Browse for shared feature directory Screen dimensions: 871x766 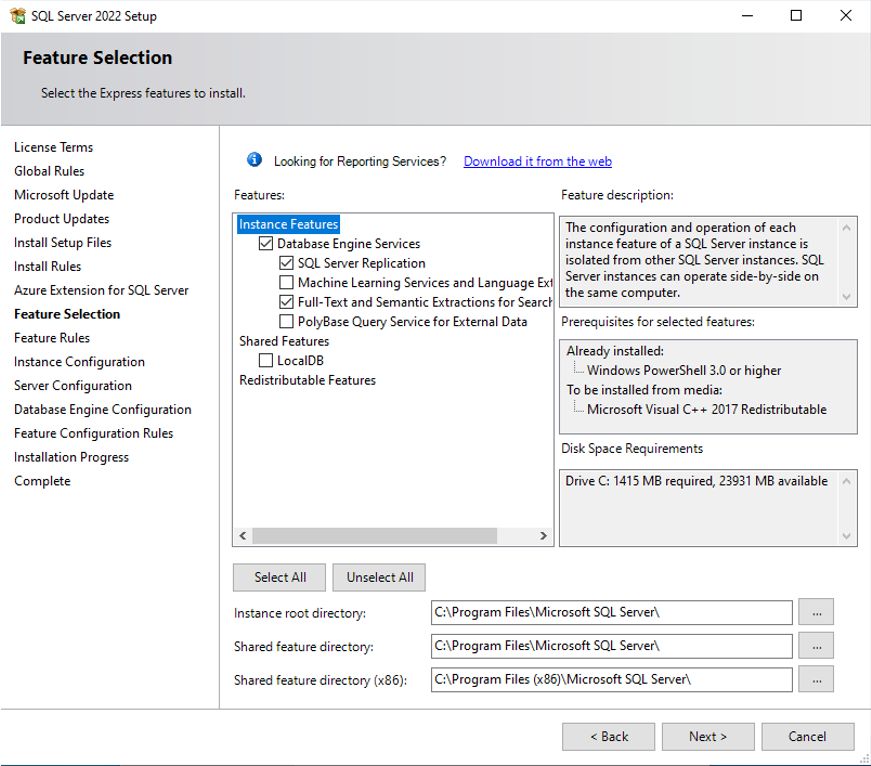pyautogui.click(x=816, y=646)
